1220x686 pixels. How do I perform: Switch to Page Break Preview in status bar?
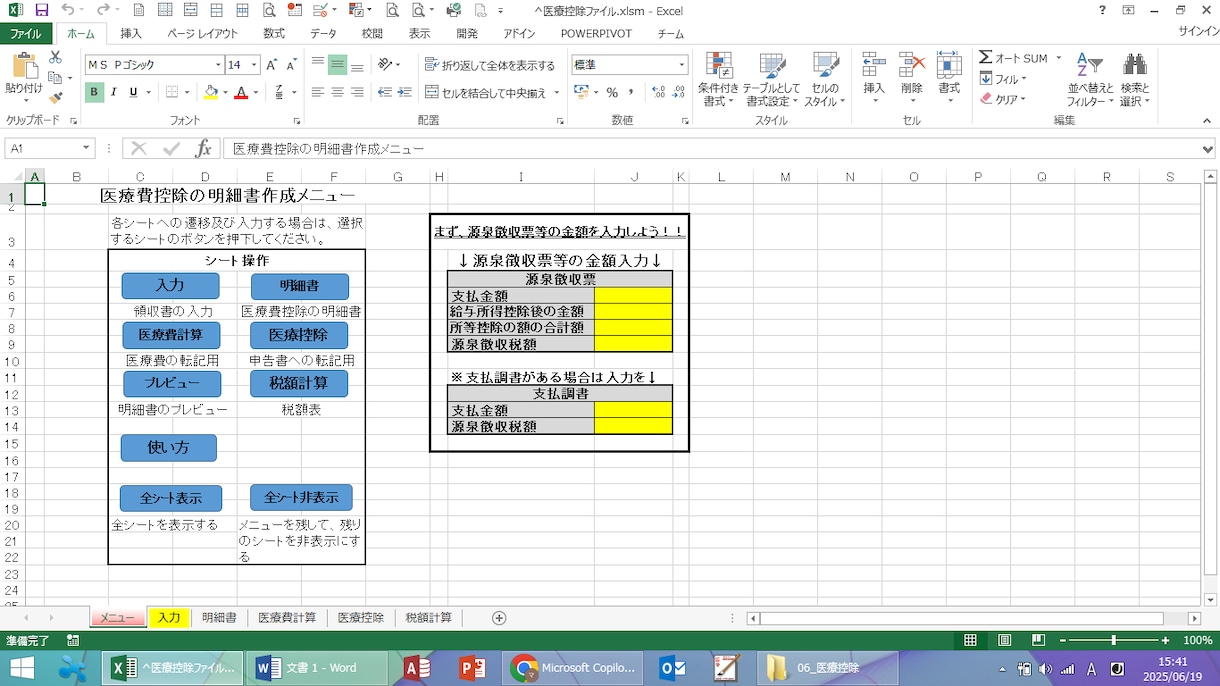pos(1038,640)
